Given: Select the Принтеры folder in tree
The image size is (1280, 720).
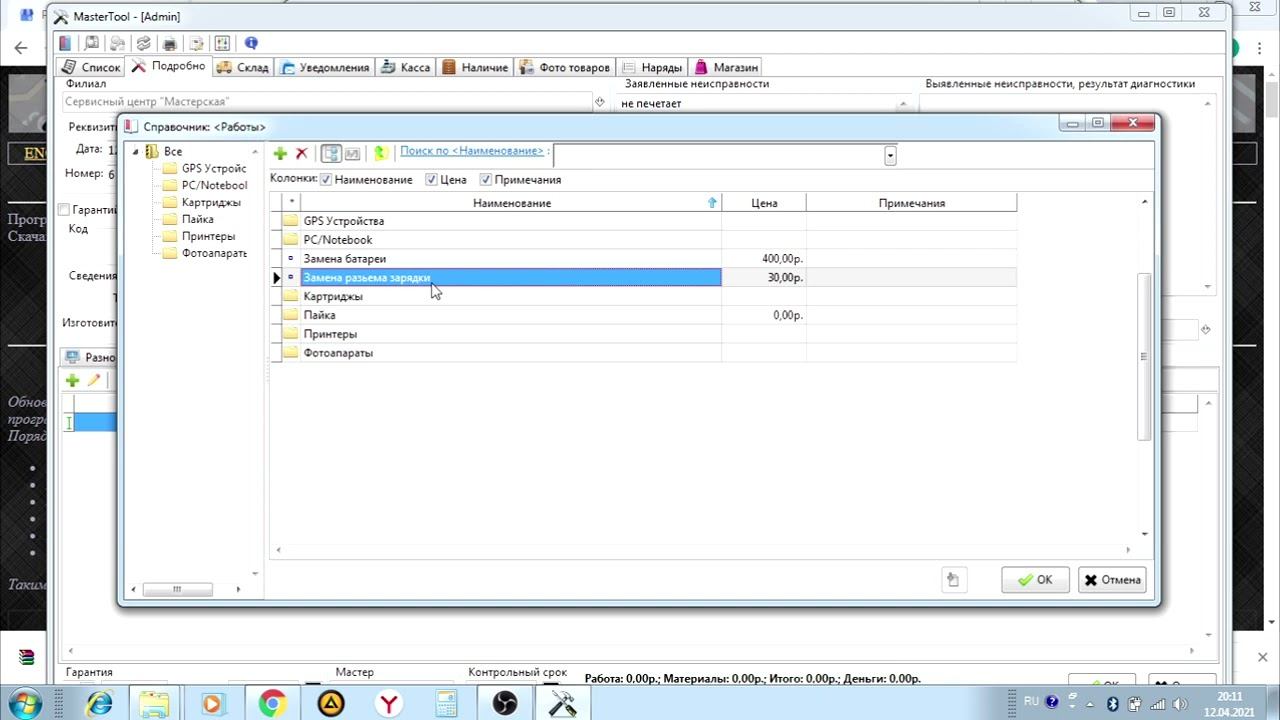Looking at the screenshot, I should tap(199, 236).
